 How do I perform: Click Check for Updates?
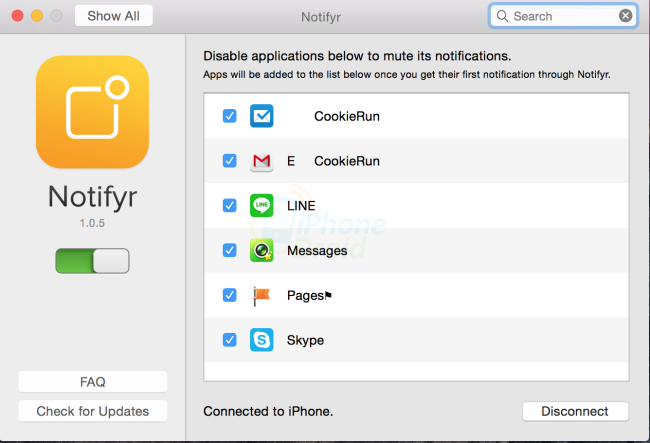(93, 411)
